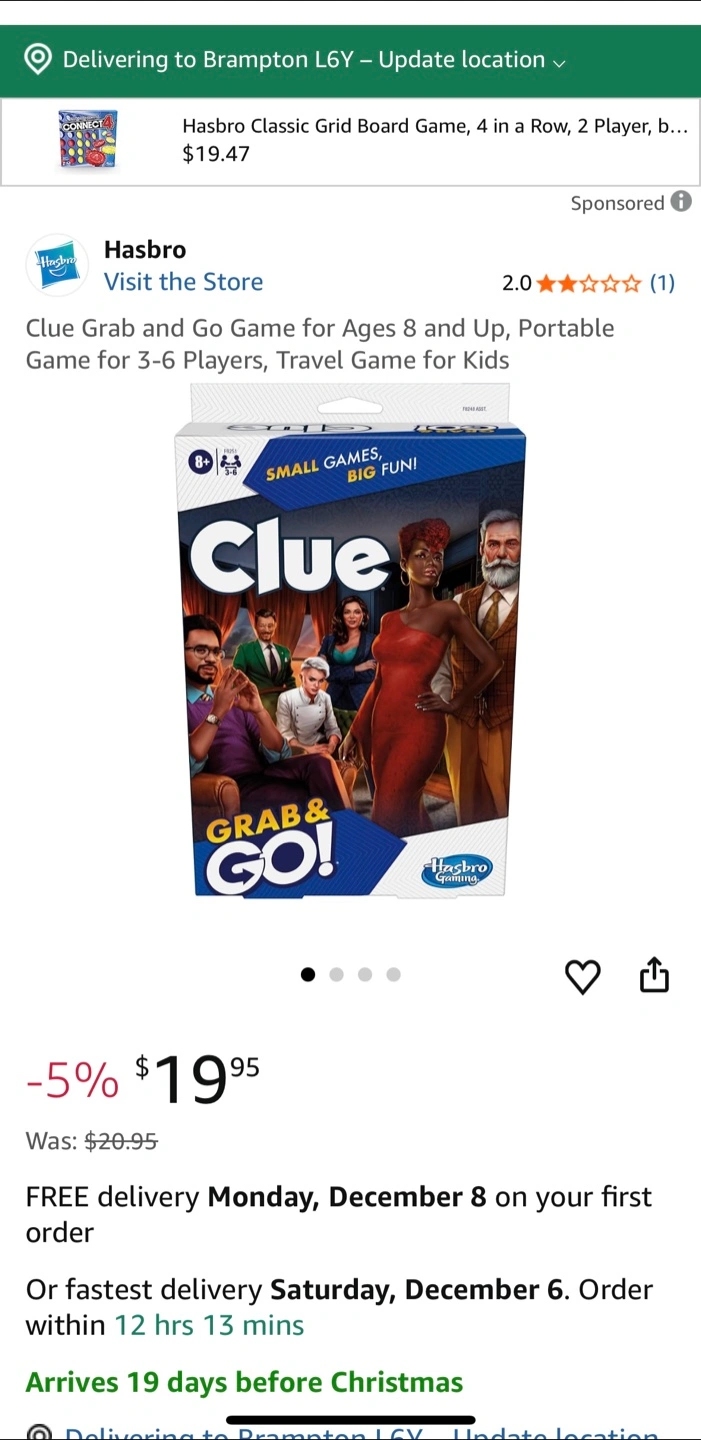This screenshot has width=701, height=1440.
Task: Expand the Update location chevron
Action: (x=559, y=62)
